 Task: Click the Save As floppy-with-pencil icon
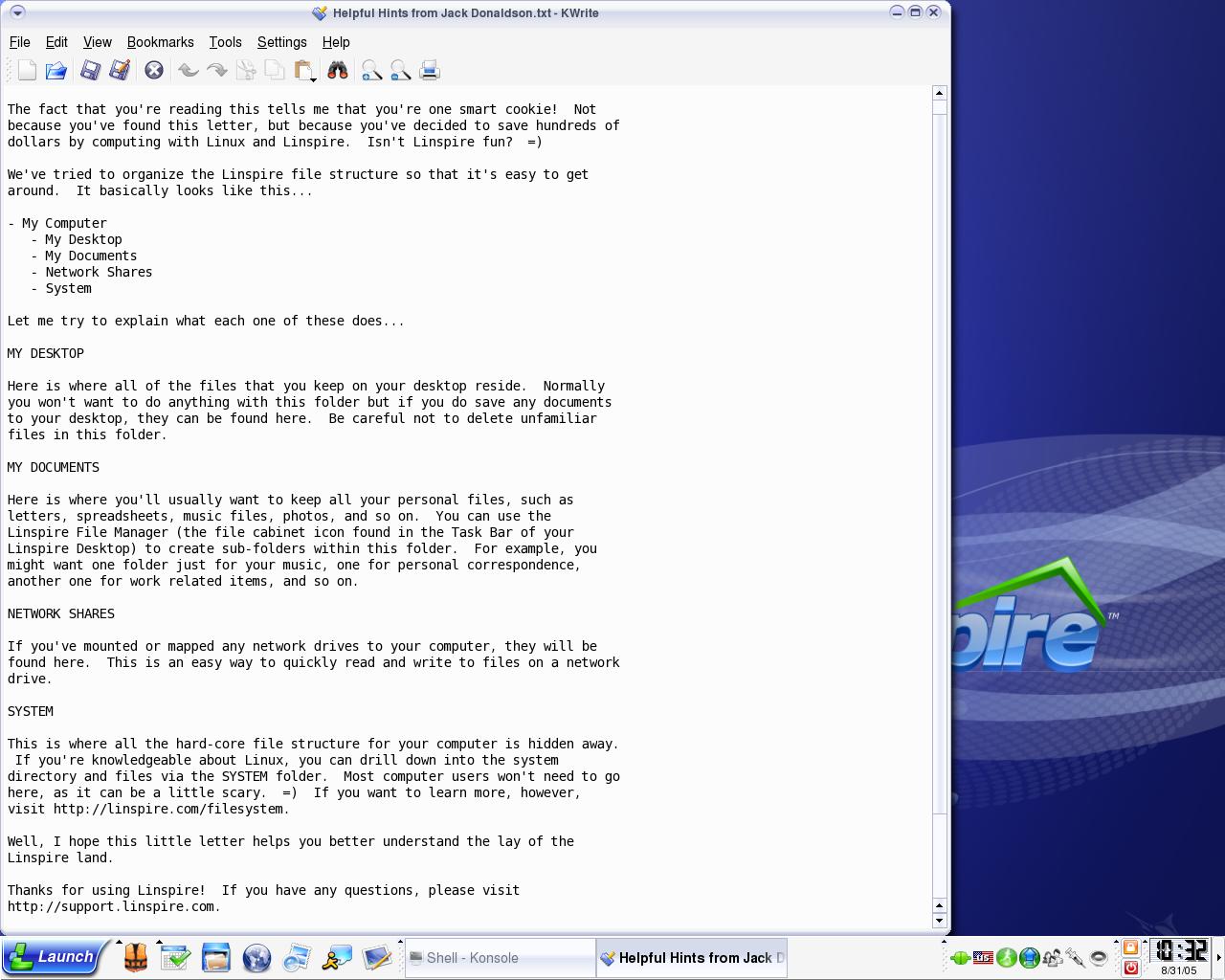(120, 70)
